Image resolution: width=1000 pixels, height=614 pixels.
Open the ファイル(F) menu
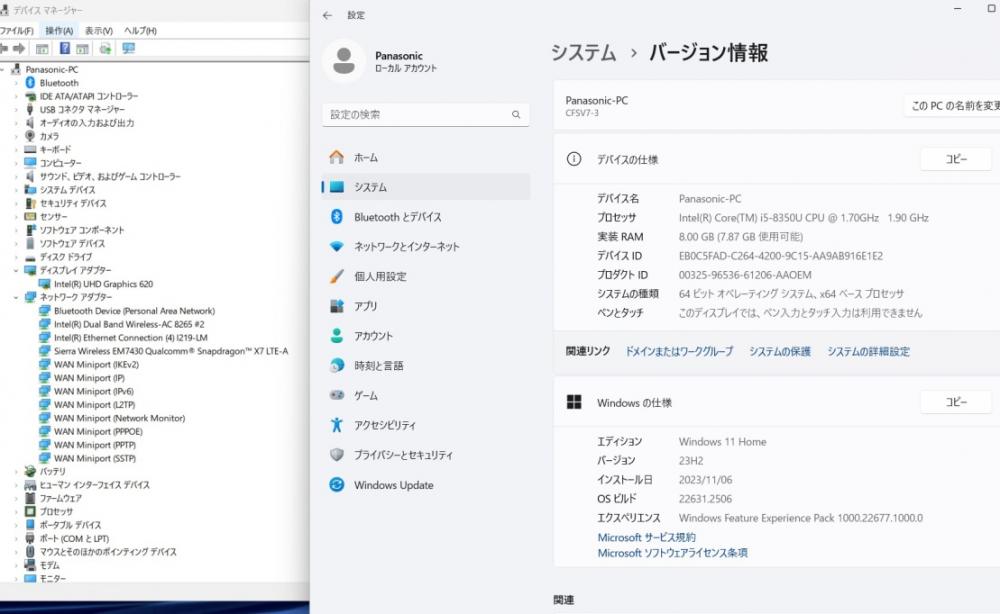[x=17, y=31]
